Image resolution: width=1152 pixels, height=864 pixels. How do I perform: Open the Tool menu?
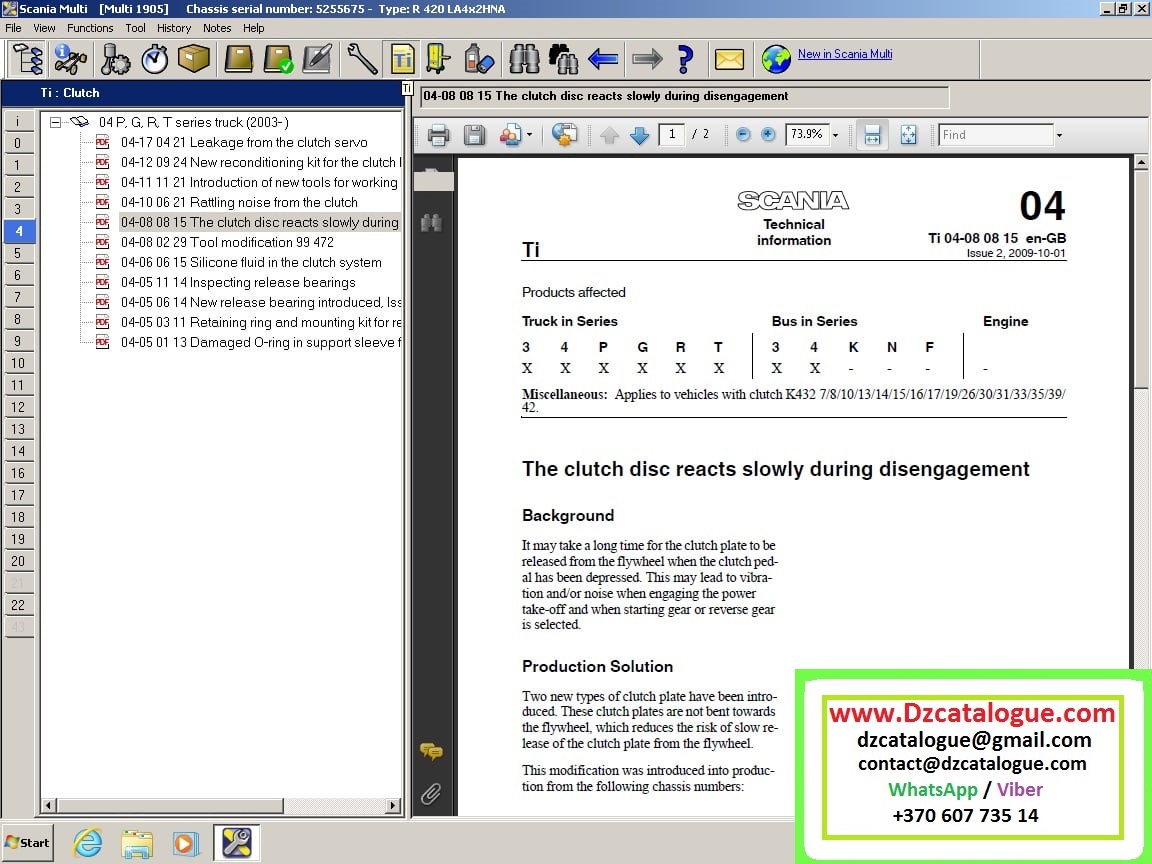click(135, 28)
